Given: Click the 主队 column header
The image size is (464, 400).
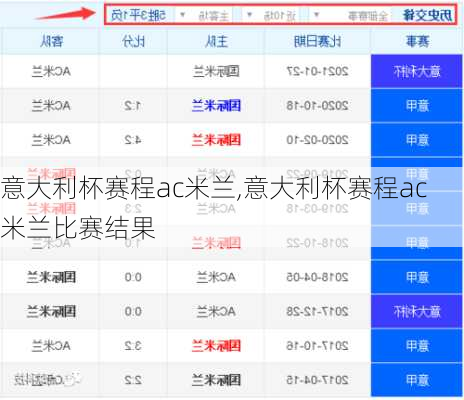Looking at the screenshot, I should (217, 41).
